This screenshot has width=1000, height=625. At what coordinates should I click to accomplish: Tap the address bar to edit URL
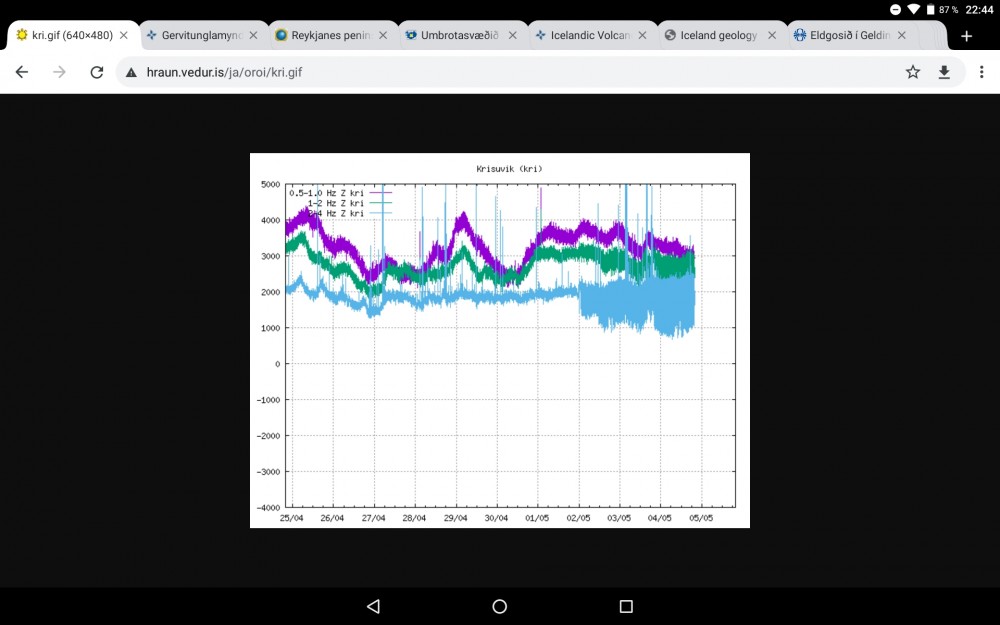click(400, 71)
